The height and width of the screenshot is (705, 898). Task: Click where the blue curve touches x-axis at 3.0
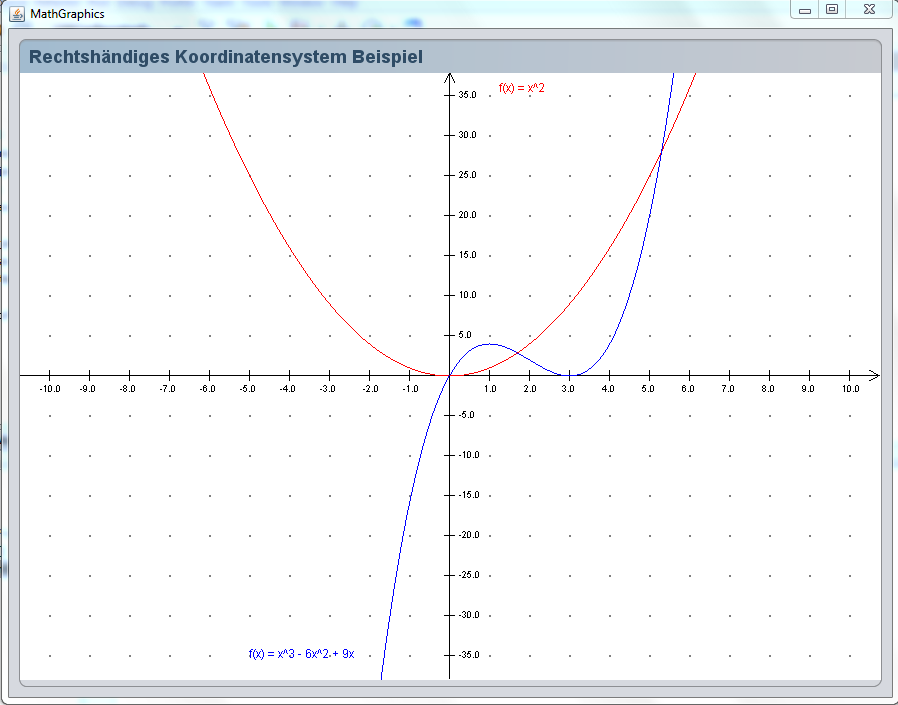pos(570,375)
